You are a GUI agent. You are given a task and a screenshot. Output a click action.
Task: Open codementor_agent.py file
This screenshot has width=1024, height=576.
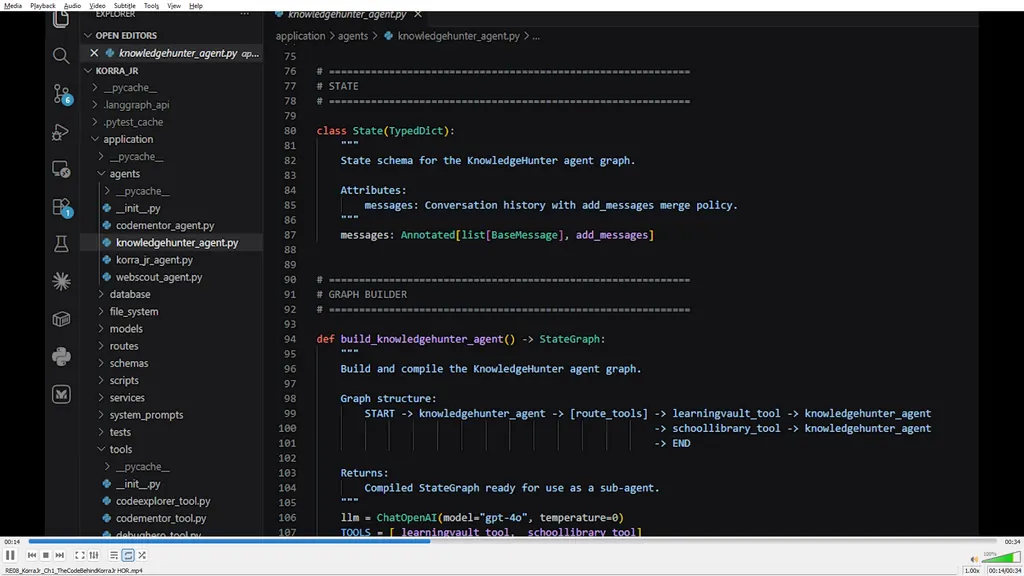165,225
